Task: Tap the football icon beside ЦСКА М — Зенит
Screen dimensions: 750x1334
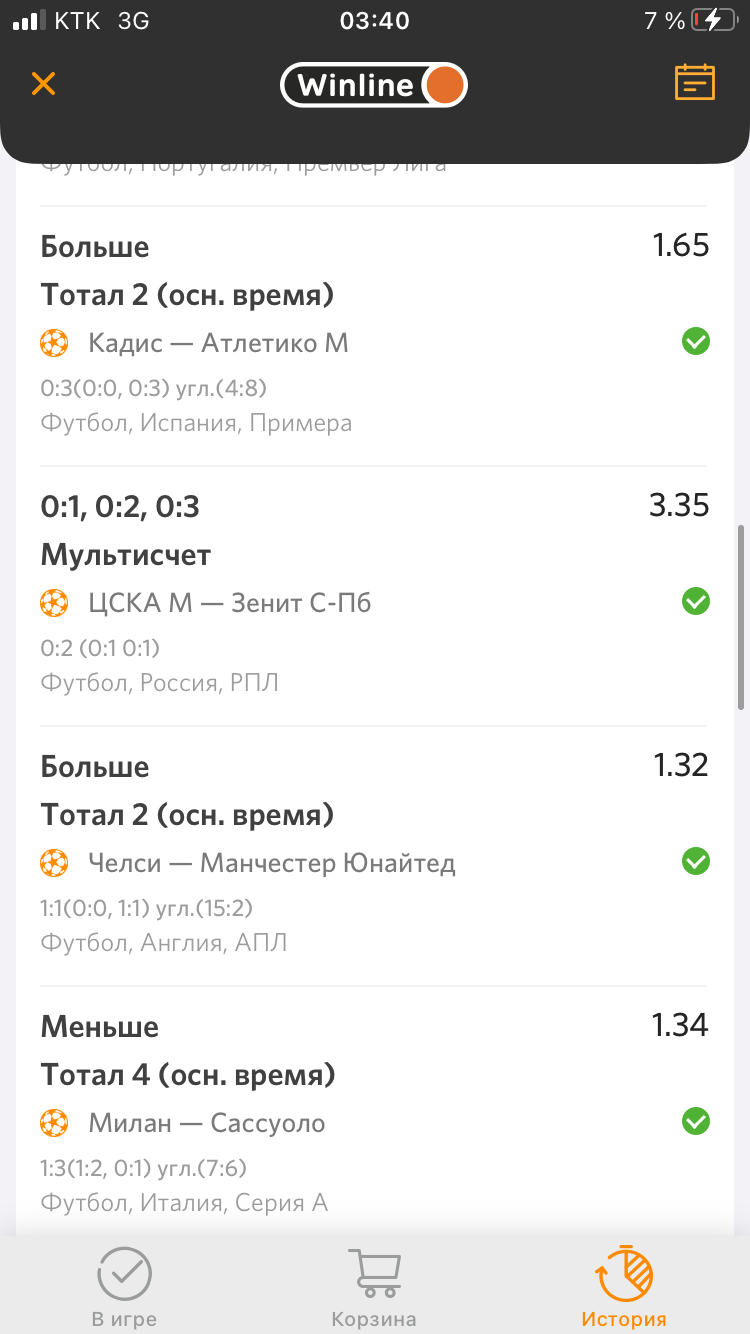Action: coord(54,603)
